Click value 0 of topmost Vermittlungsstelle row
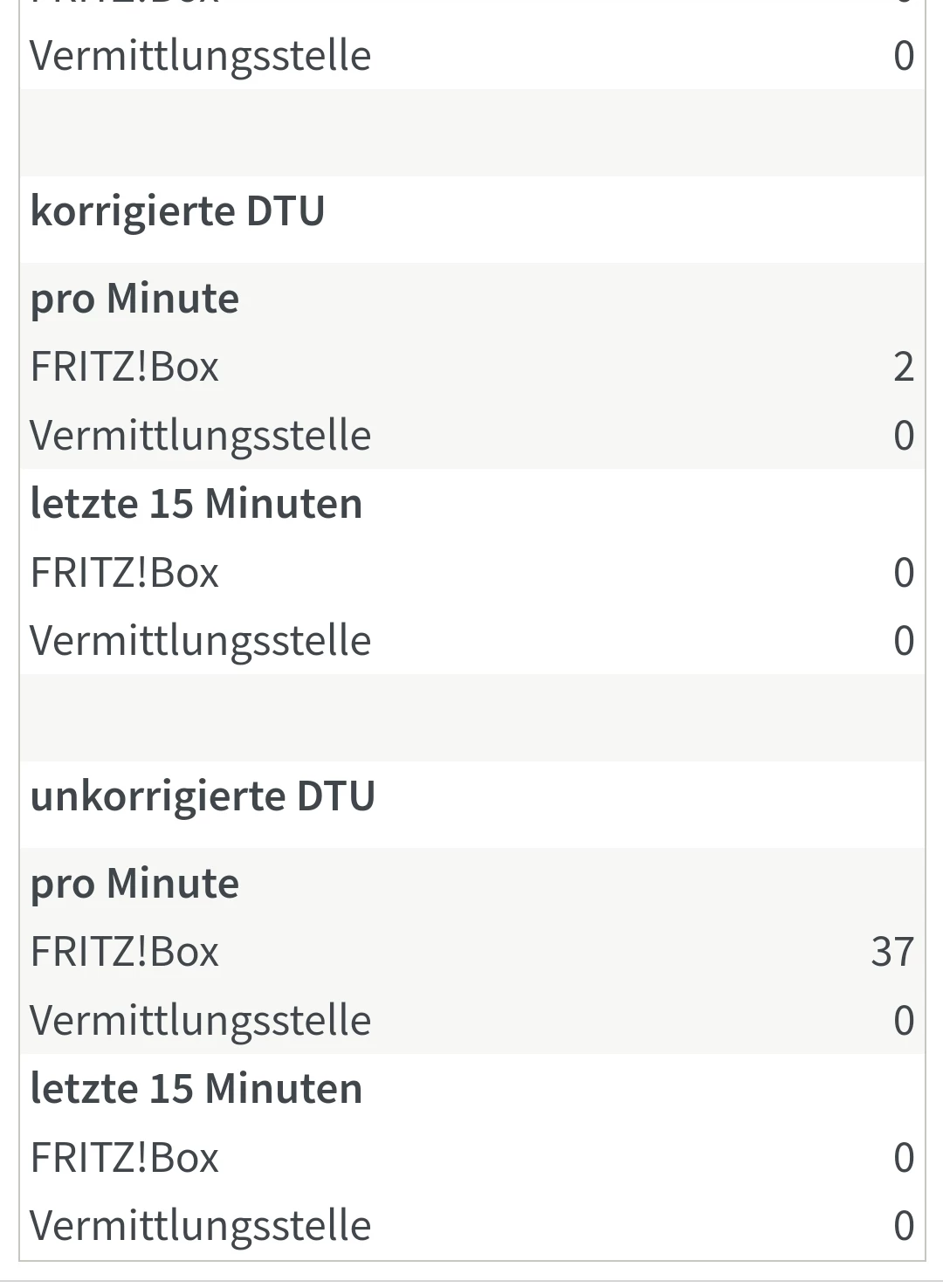Image resolution: width=943 pixels, height=1288 pixels. tap(904, 56)
